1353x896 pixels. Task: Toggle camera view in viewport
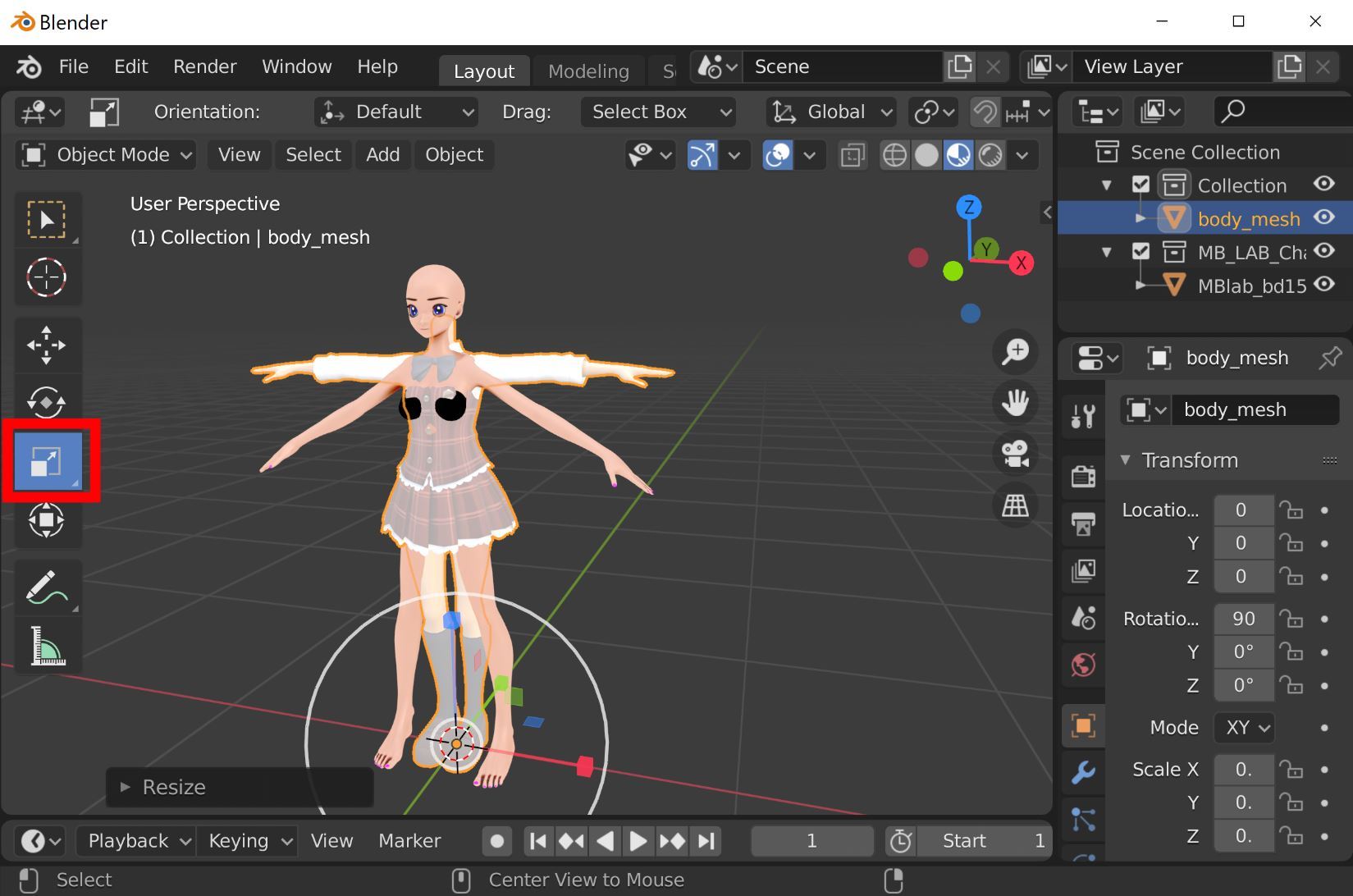pyautogui.click(x=1015, y=454)
